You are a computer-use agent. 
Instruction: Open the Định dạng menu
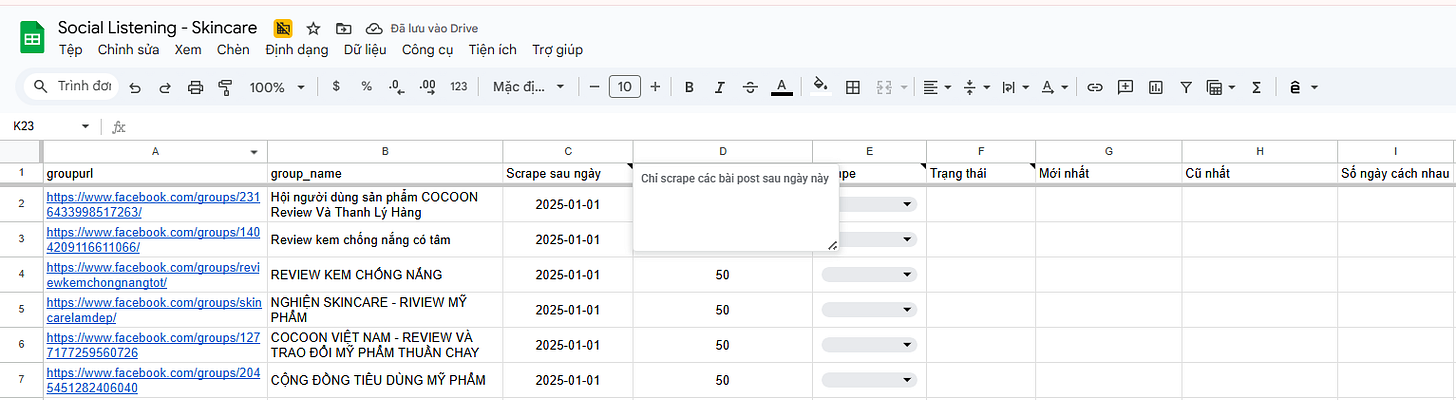(x=297, y=50)
